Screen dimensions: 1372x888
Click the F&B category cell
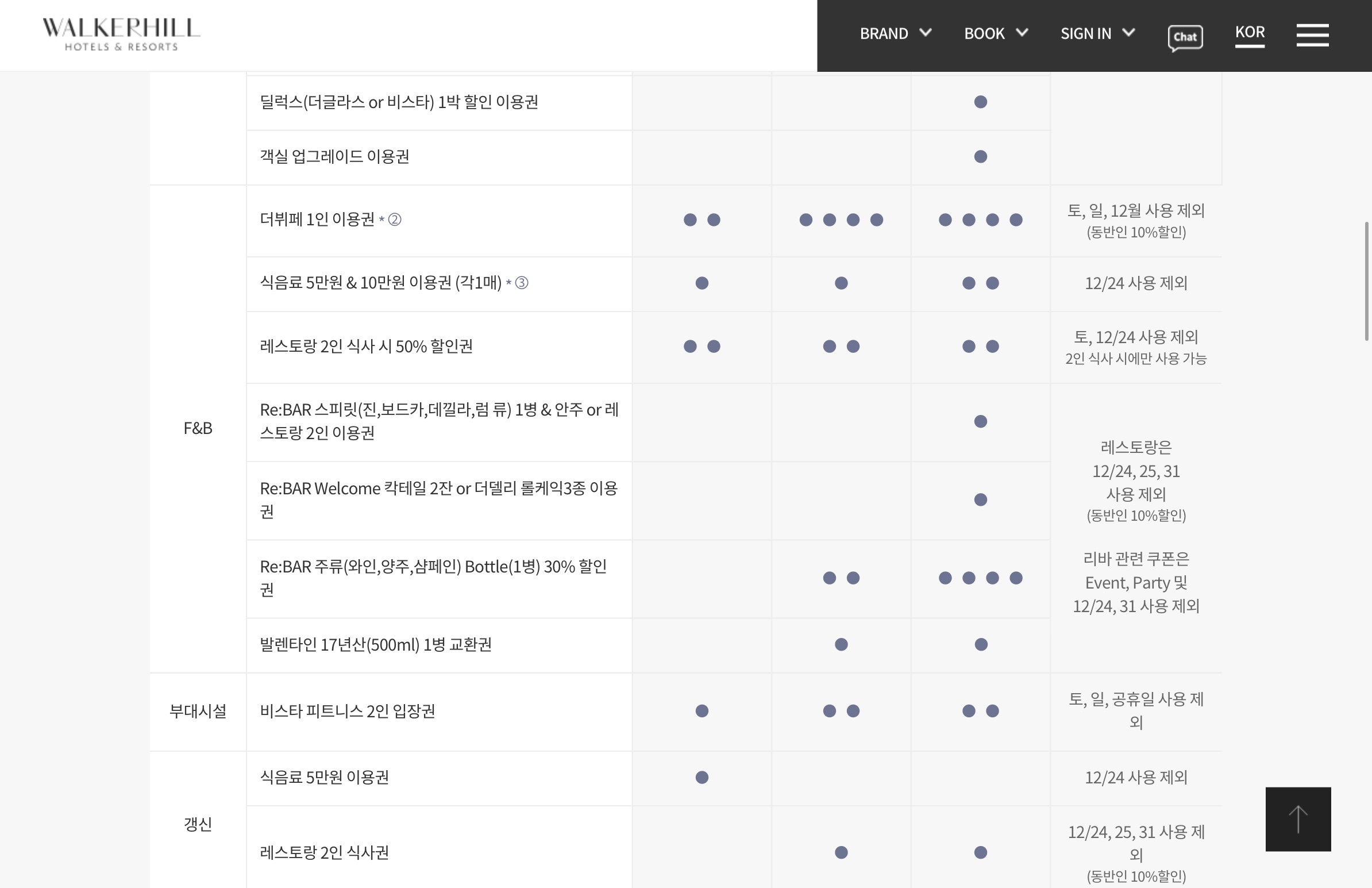198,428
